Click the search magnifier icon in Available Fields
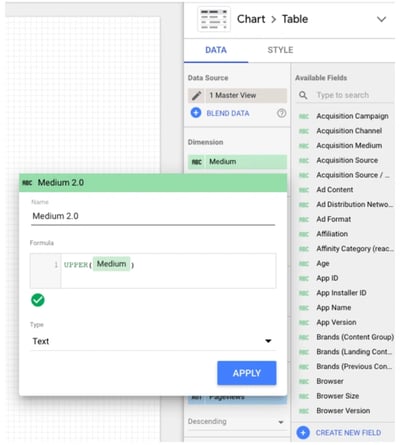The height and width of the screenshot is (445, 400). tap(303, 95)
